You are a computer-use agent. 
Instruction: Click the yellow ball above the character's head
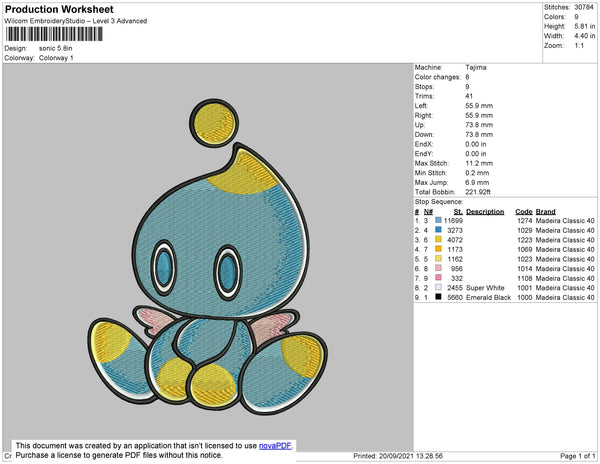[214, 122]
